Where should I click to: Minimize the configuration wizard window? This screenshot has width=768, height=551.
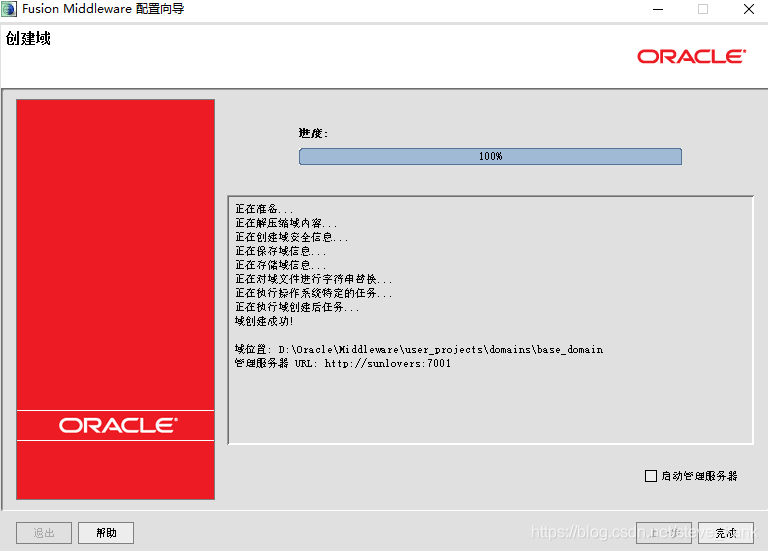[x=658, y=9]
